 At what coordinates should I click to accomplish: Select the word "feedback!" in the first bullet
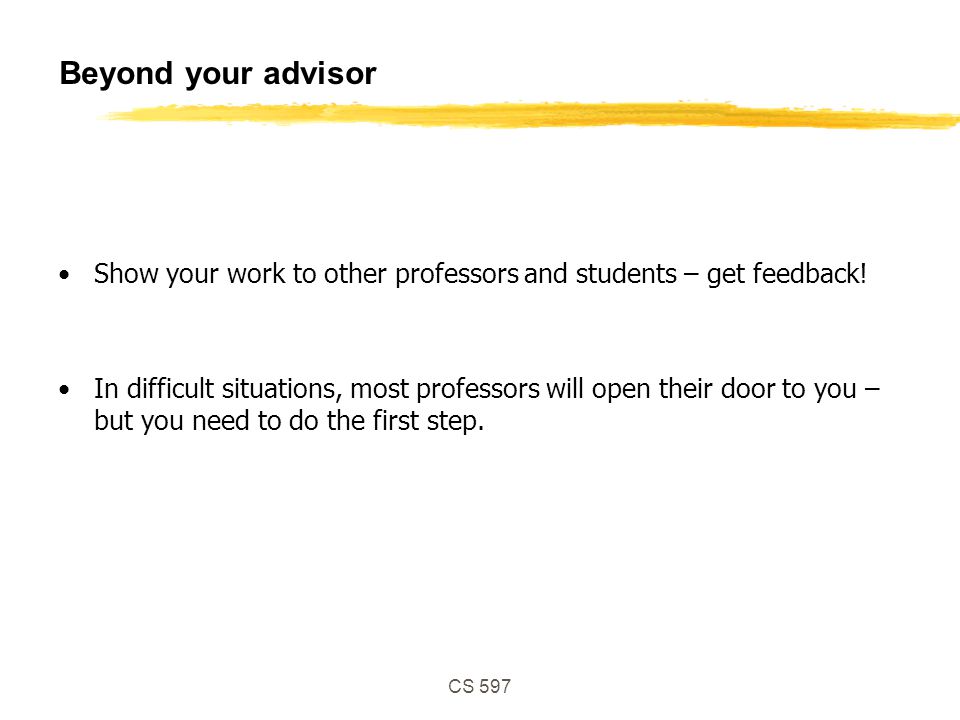tap(809, 274)
